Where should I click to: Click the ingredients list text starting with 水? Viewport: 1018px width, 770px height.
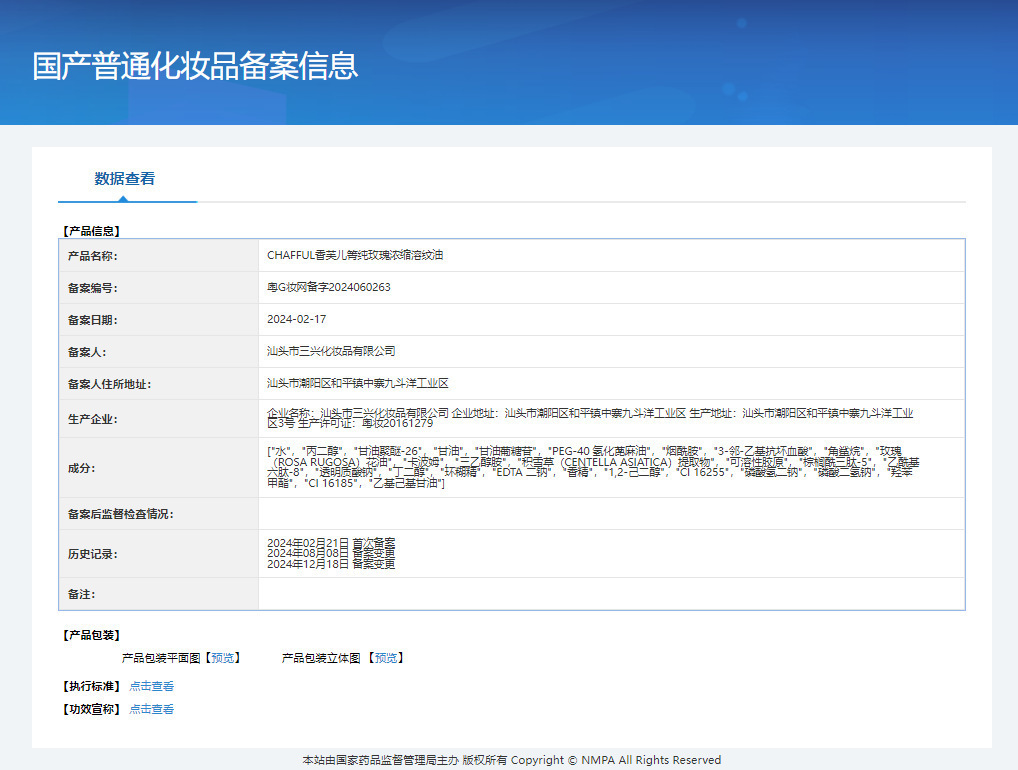(x=593, y=467)
